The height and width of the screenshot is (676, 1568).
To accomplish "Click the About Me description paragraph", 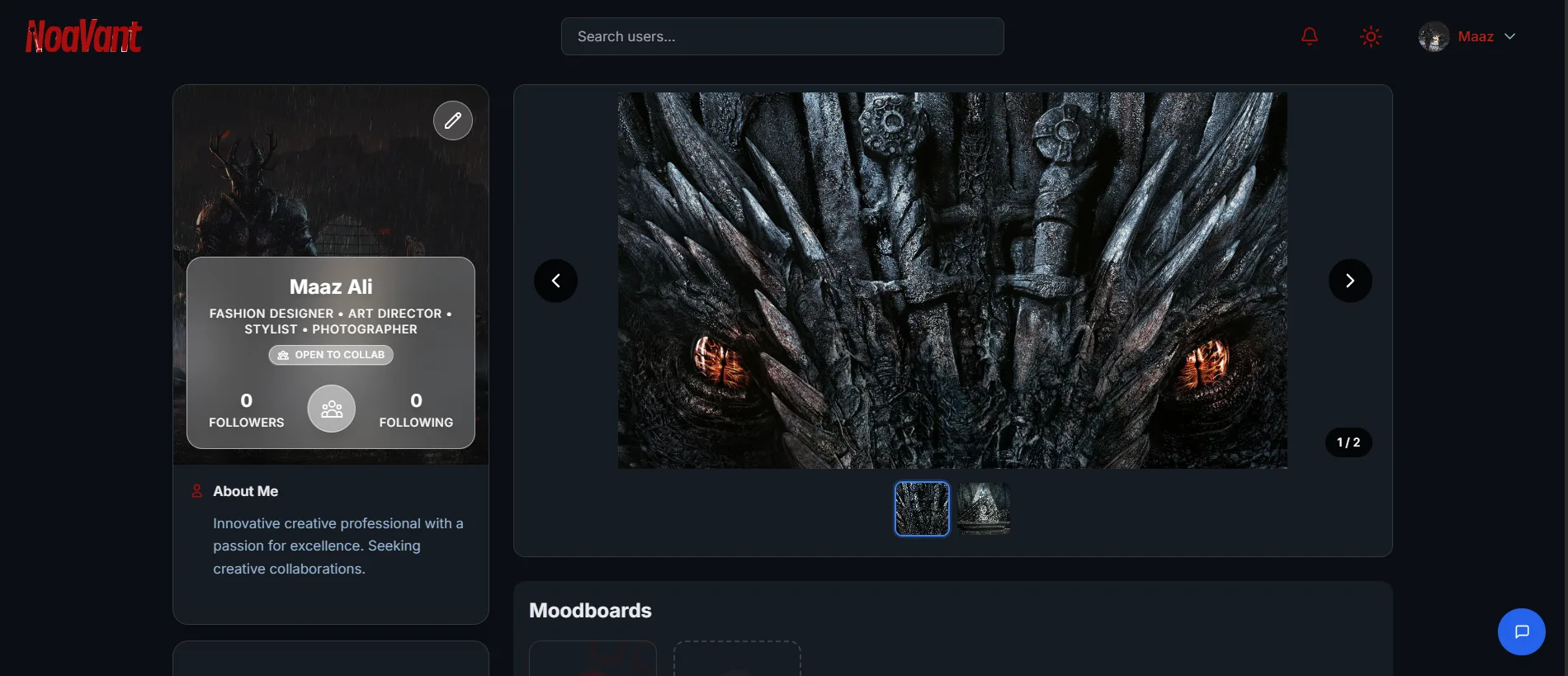I will [x=338, y=546].
